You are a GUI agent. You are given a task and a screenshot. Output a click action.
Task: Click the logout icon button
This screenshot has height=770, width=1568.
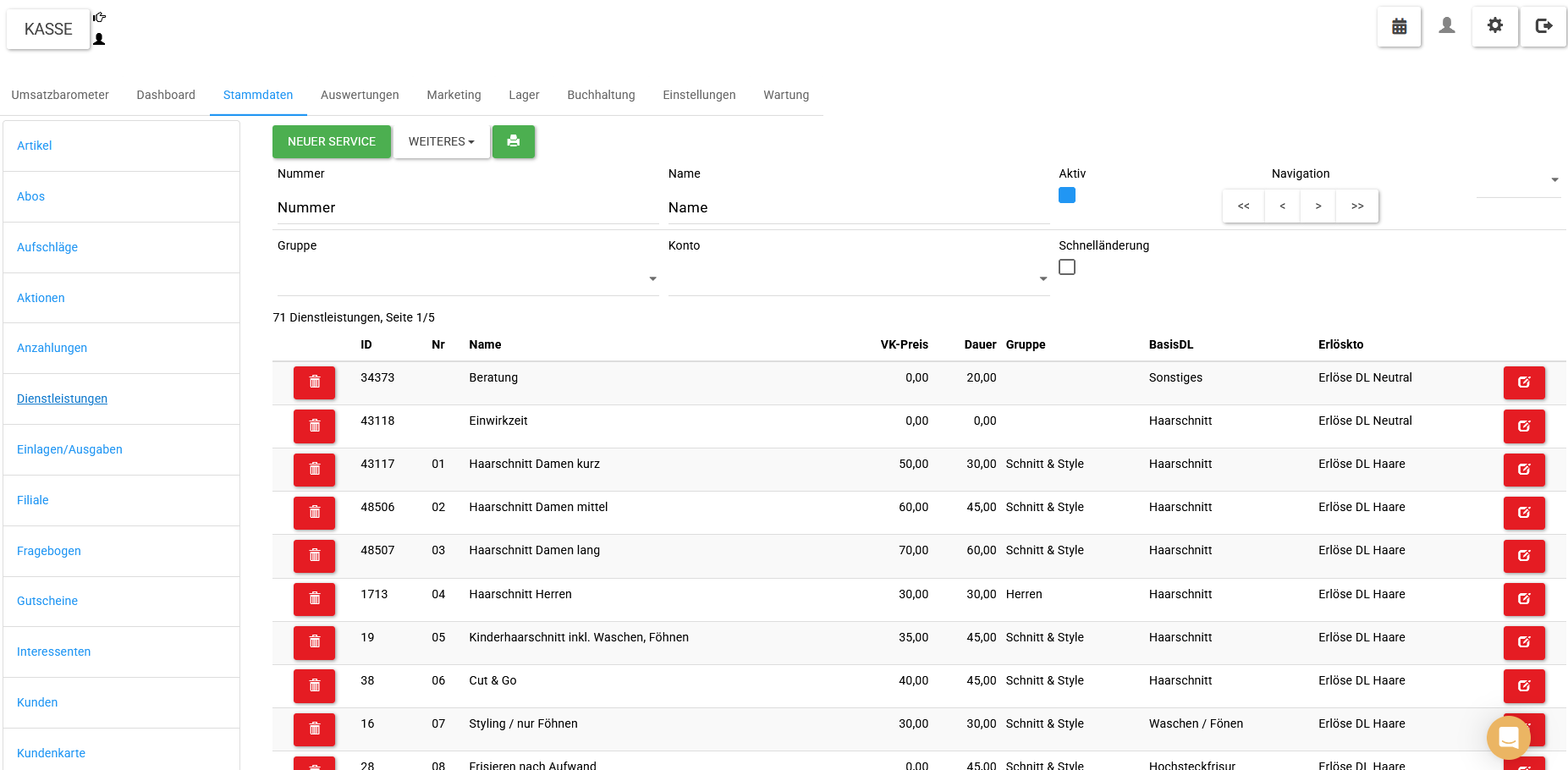1543,26
